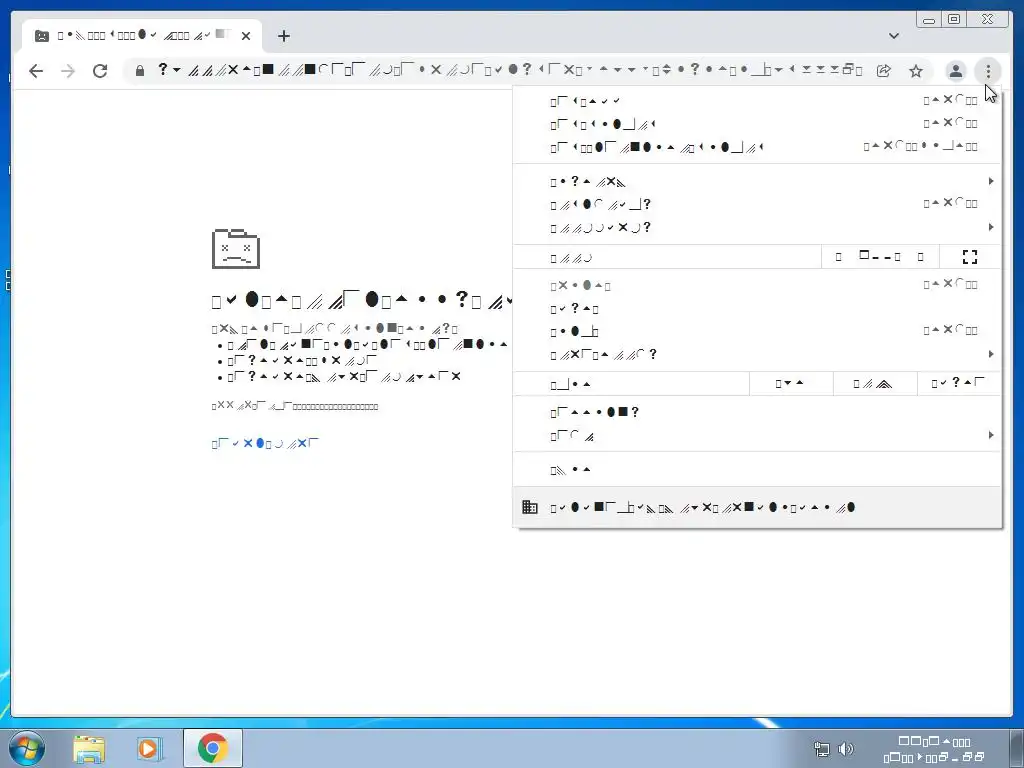Image resolution: width=1024 pixels, height=768 pixels.
Task: Expand the History submenu arrow
Action: (x=991, y=181)
